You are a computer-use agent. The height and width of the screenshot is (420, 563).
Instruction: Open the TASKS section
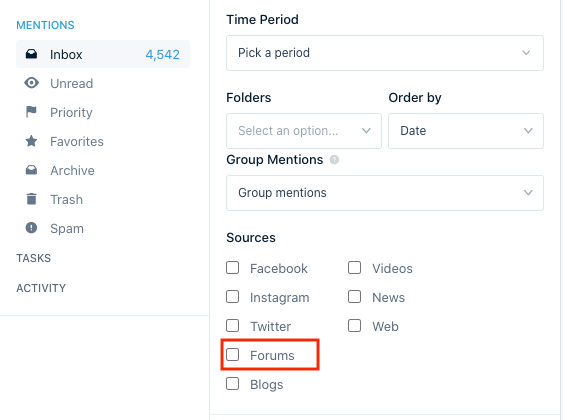[34, 258]
